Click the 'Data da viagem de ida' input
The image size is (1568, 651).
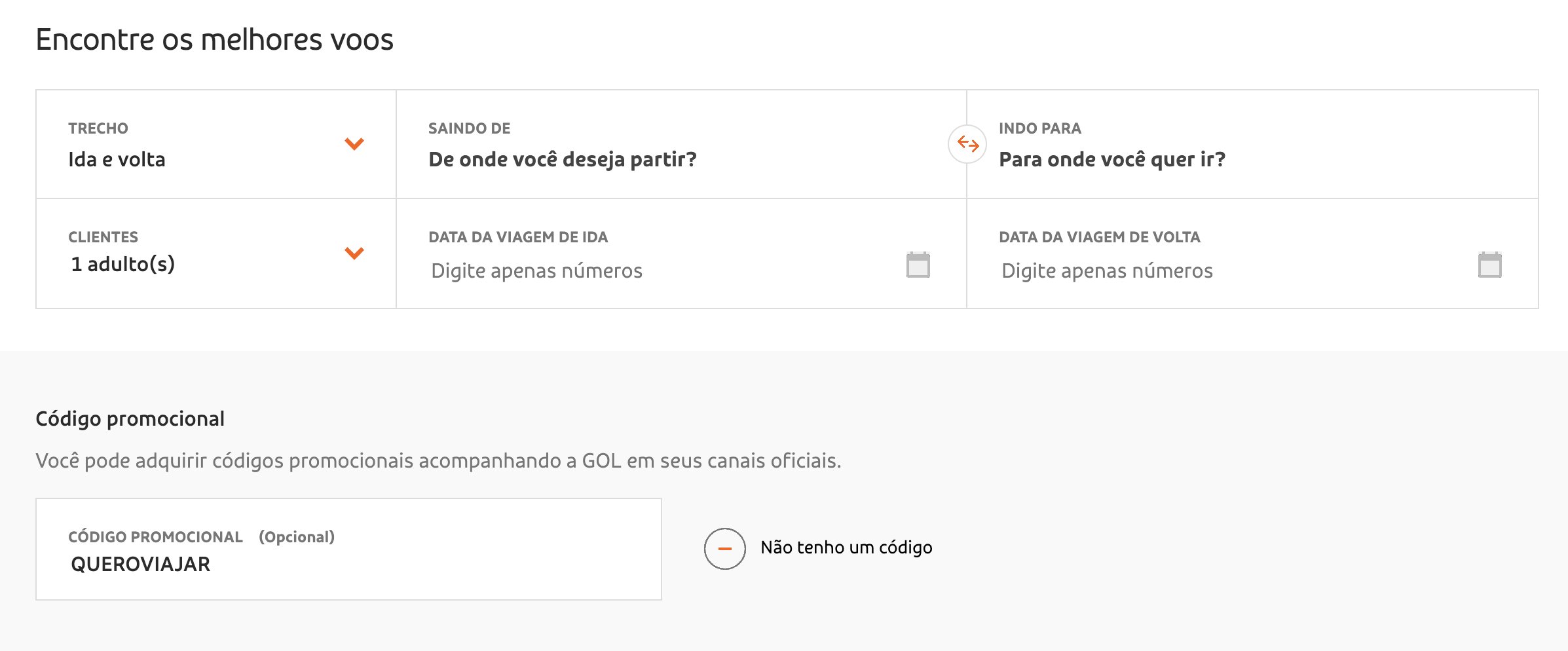(681, 253)
